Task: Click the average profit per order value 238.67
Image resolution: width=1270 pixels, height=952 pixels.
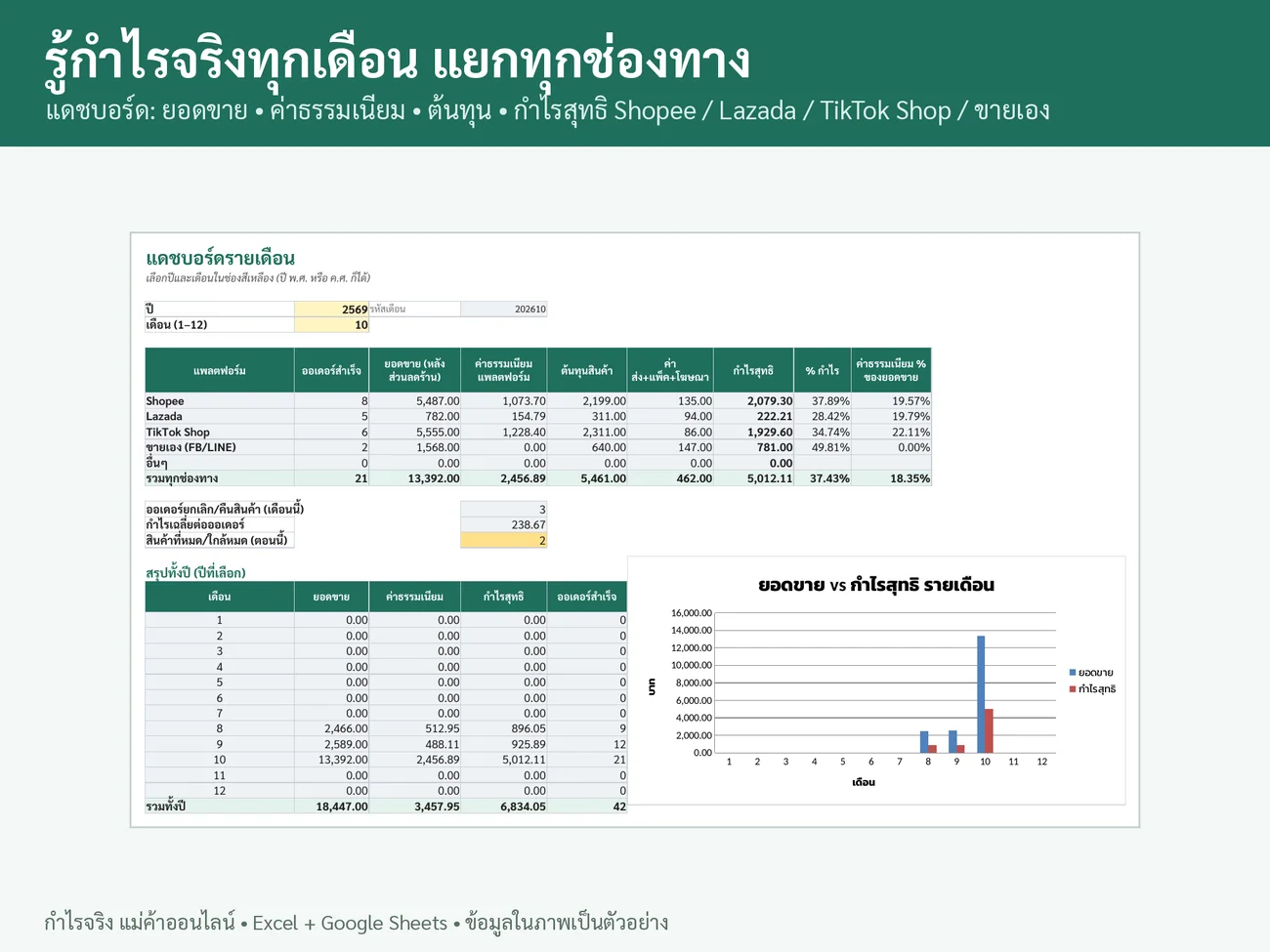Action: [x=503, y=524]
